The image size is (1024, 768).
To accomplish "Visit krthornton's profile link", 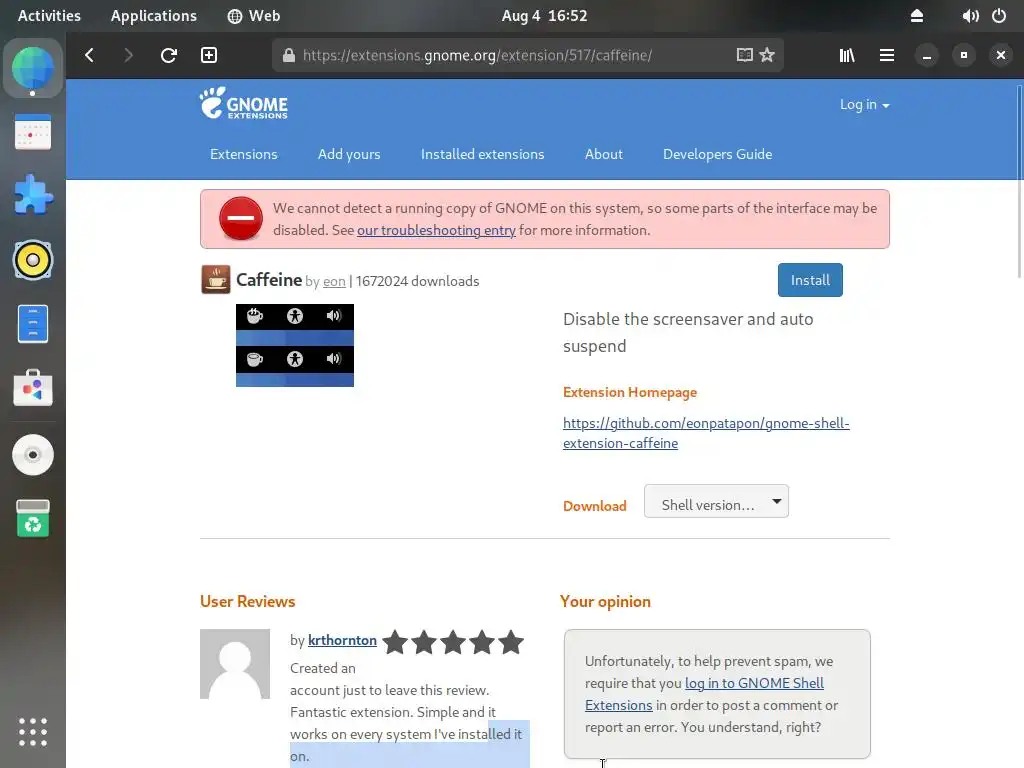I will click(342, 640).
